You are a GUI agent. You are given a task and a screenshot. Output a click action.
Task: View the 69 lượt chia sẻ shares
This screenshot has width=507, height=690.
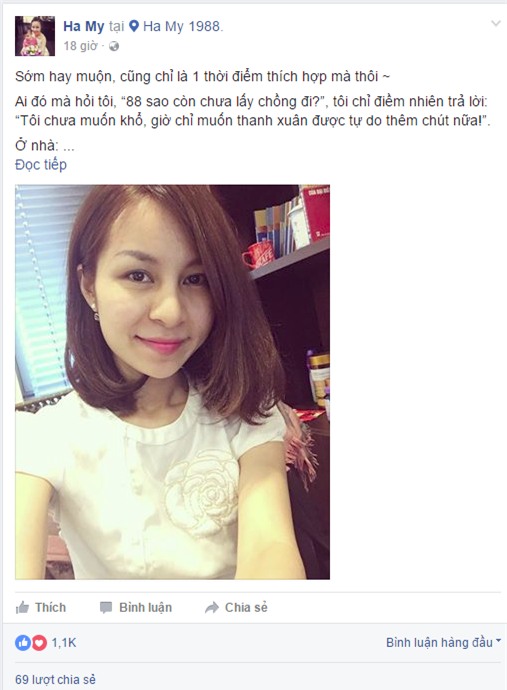[55, 679]
